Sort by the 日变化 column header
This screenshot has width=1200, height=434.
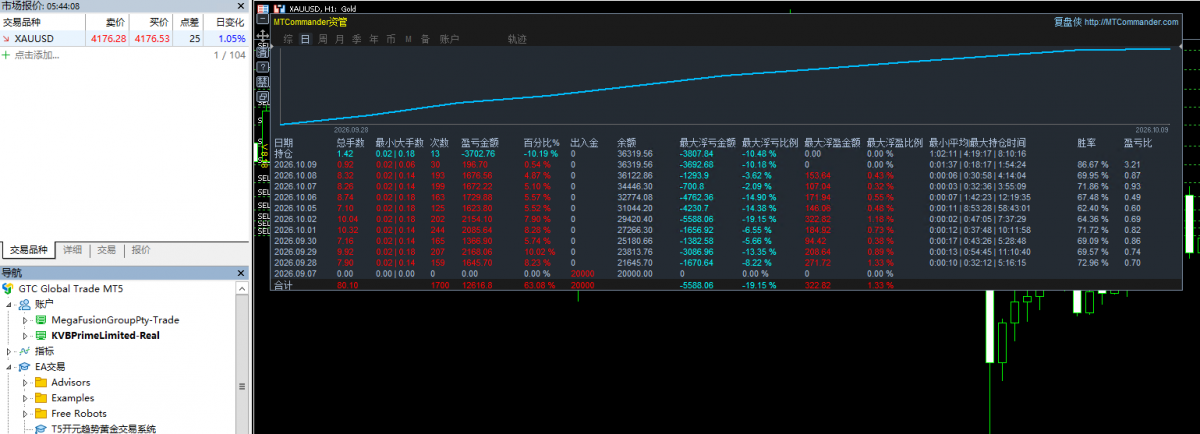(x=226, y=21)
